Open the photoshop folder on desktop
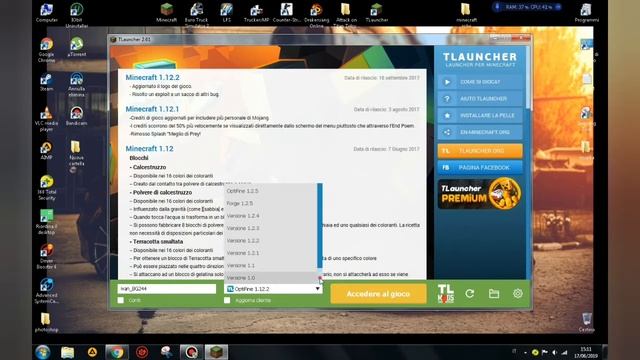Image resolution: width=640 pixels, height=360 pixels. (46, 322)
